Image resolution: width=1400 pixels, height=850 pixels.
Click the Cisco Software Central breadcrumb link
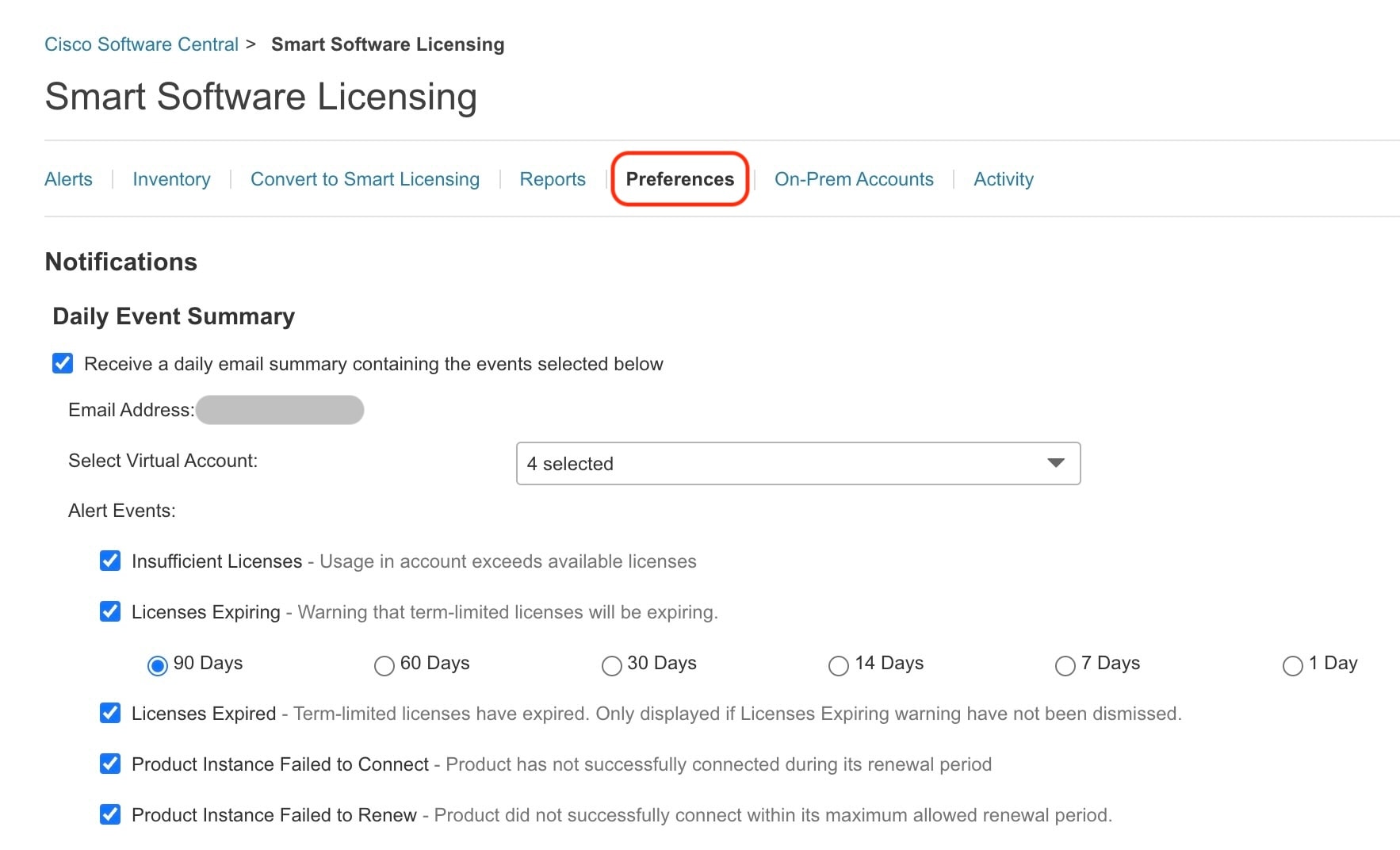(x=141, y=44)
